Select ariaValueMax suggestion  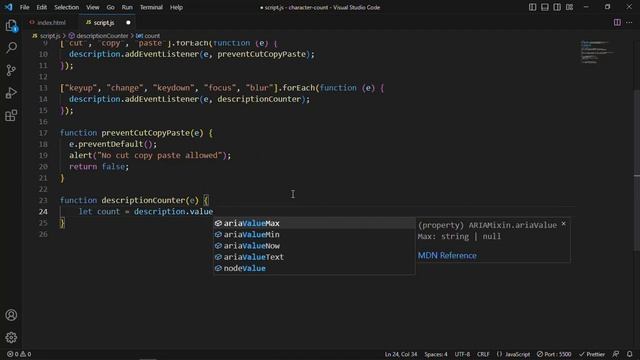314,223
